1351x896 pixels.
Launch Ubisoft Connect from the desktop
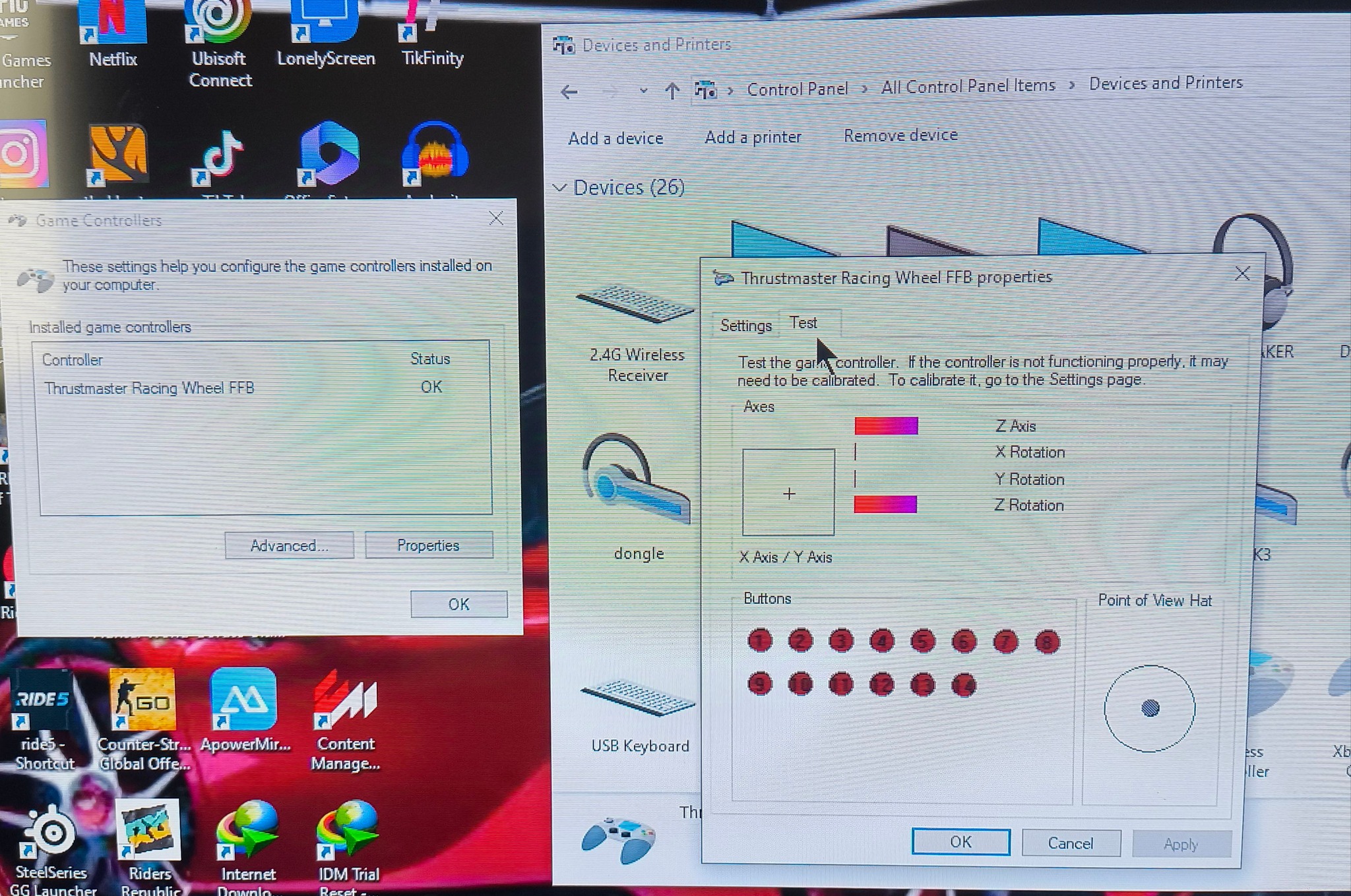click(220, 43)
